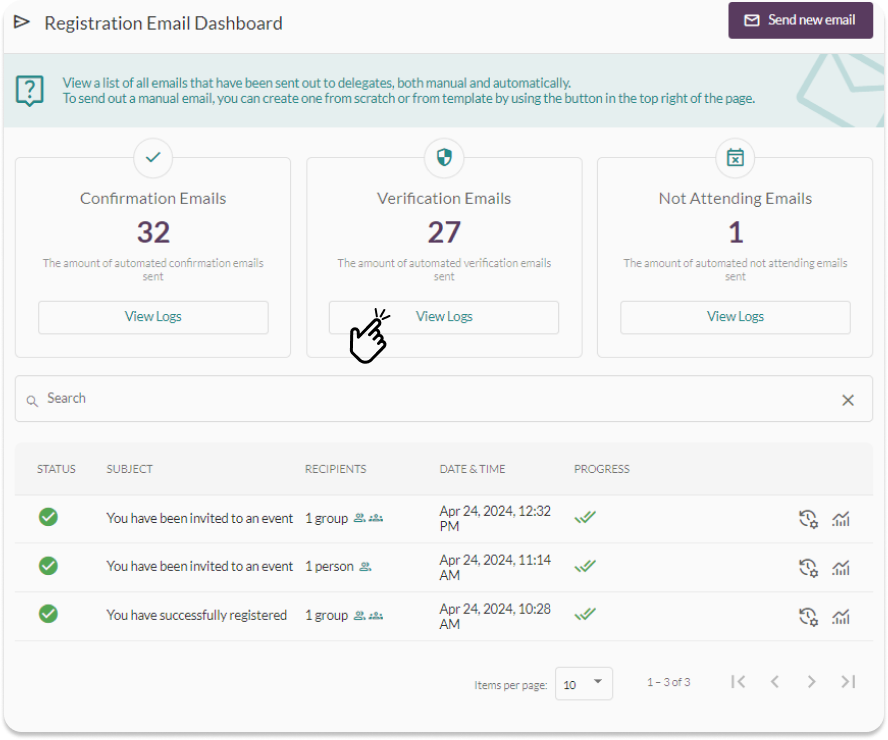Click inside the Search field
This screenshot has width=888, height=740.
(x=436, y=399)
